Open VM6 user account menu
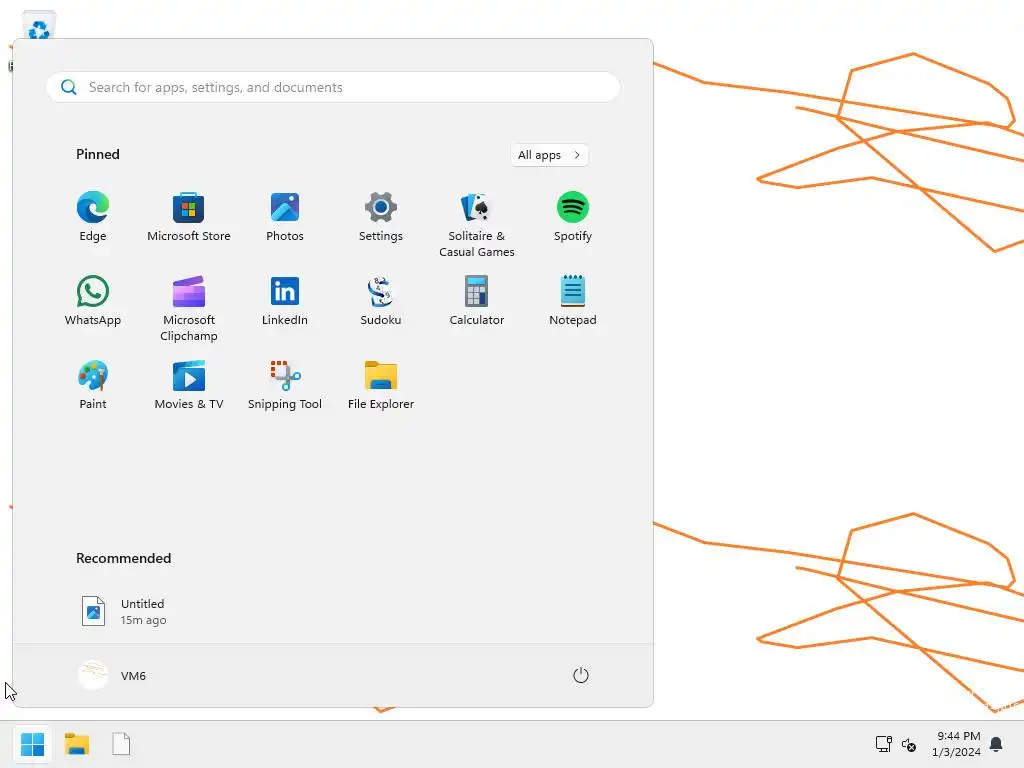The height and width of the screenshot is (768, 1024). pyautogui.click(x=112, y=675)
